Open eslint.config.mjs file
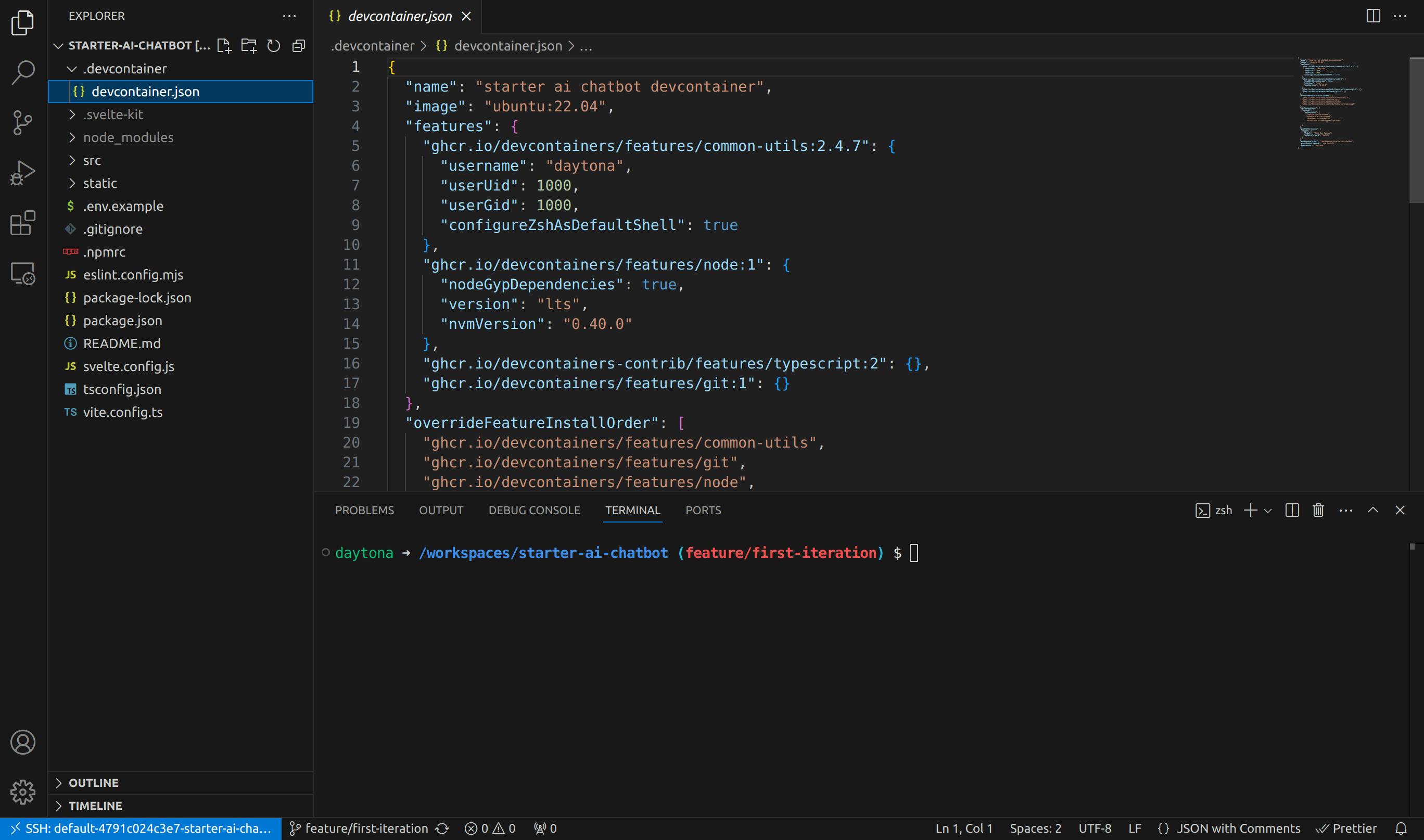Image resolution: width=1424 pixels, height=840 pixels. [x=181, y=274]
